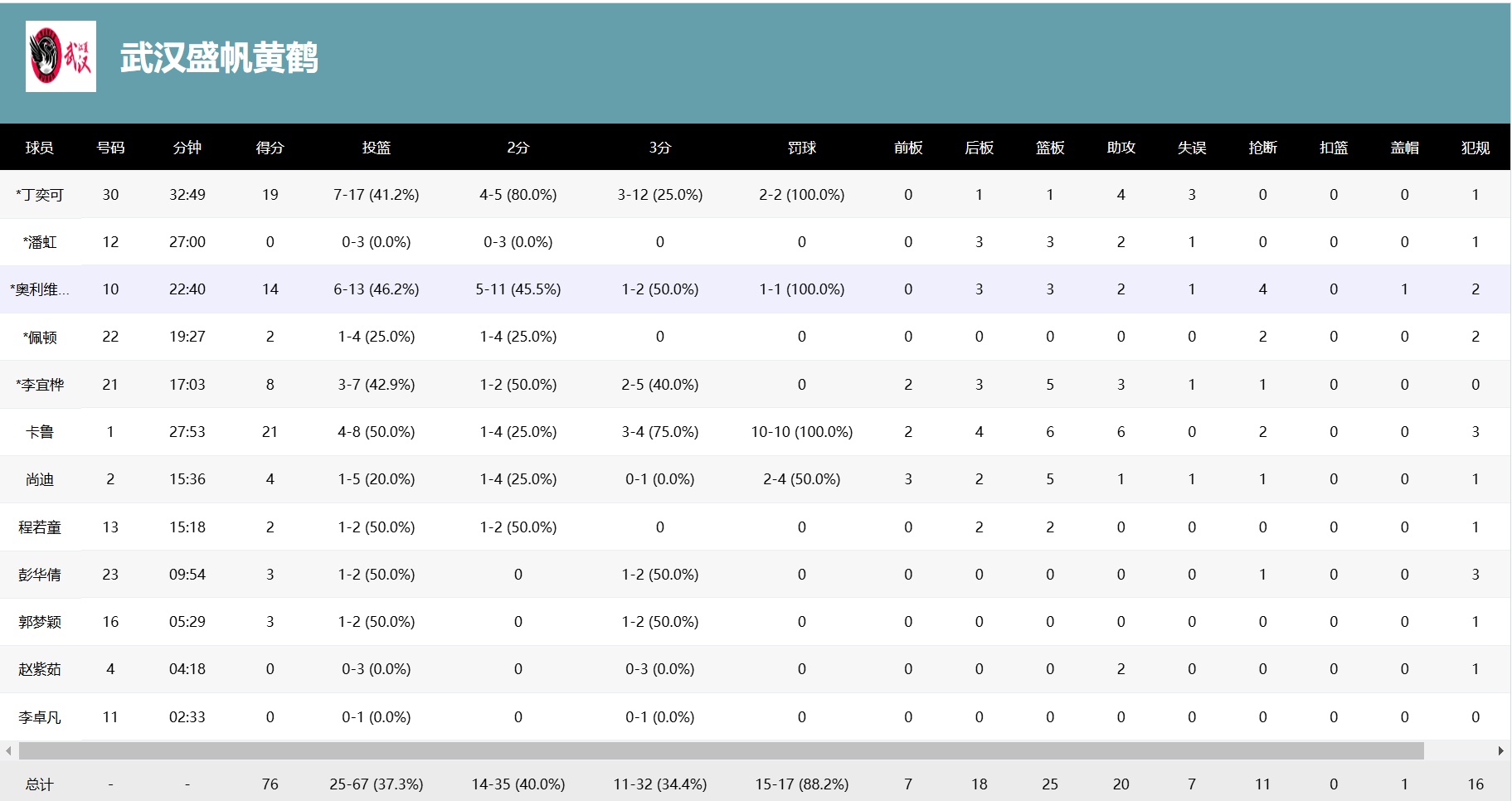1512x801 pixels.
Task: Click the 罚球 column header
Action: (x=801, y=148)
